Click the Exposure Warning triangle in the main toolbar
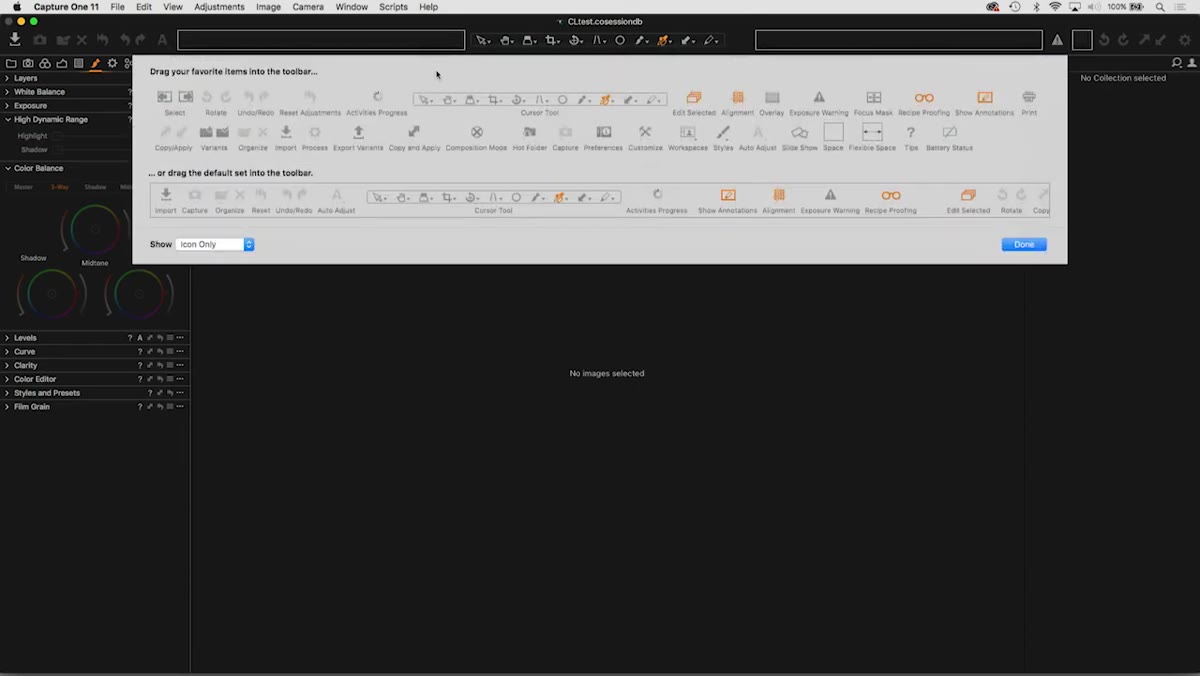Viewport: 1200px width, 676px height. 1057,40
